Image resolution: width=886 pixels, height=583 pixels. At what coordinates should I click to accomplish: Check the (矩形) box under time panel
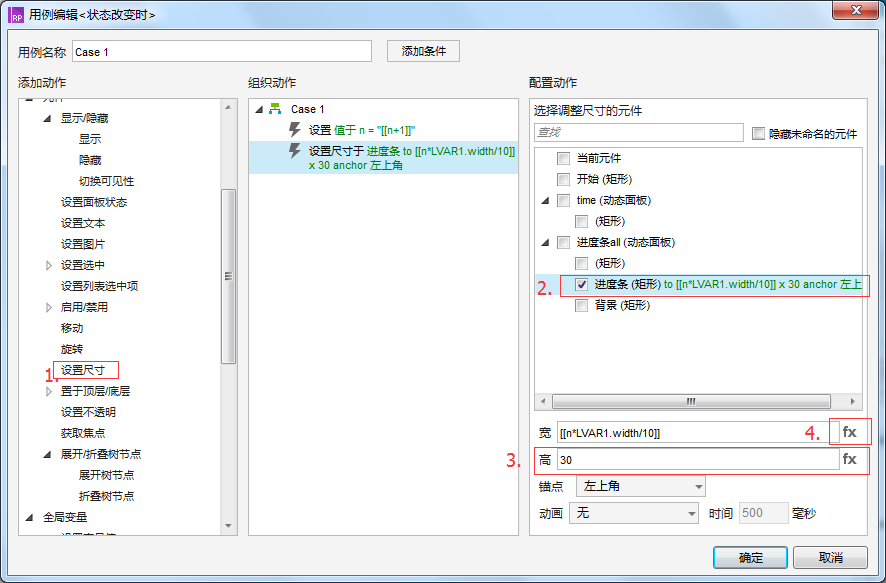click(581, 221)
